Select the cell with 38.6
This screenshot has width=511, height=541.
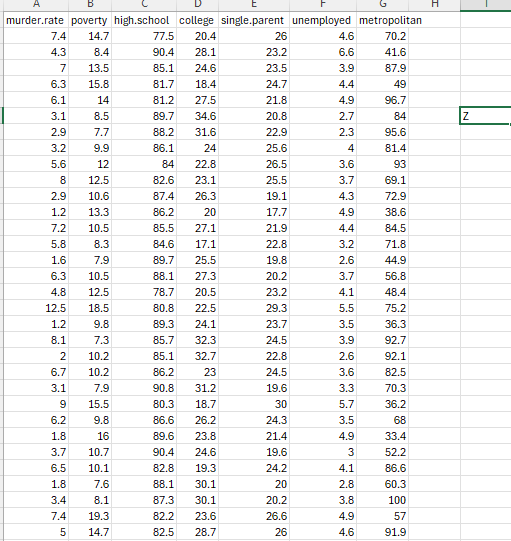[x=383, y=212]
